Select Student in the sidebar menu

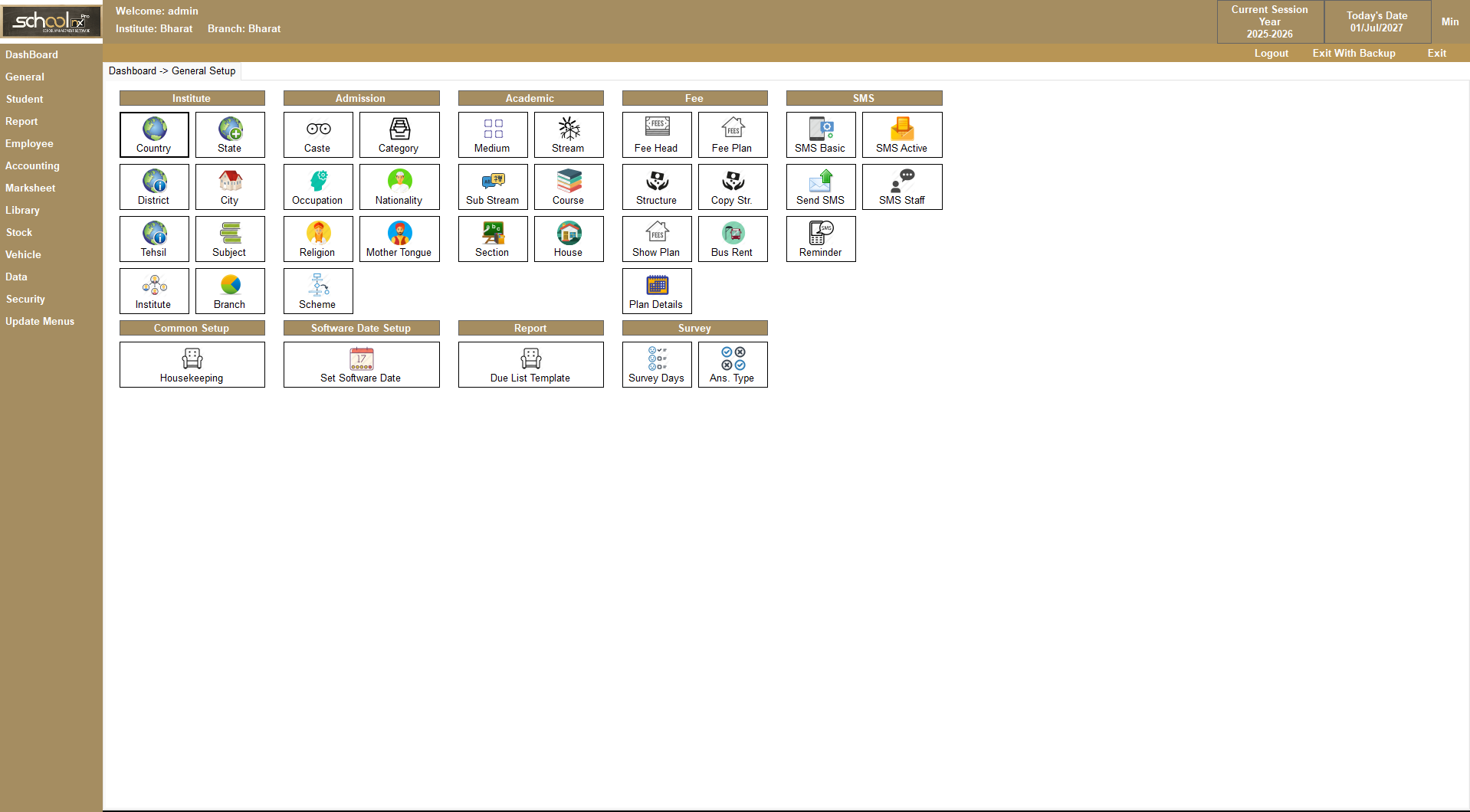pyautogui.click(x=25, y=99)
